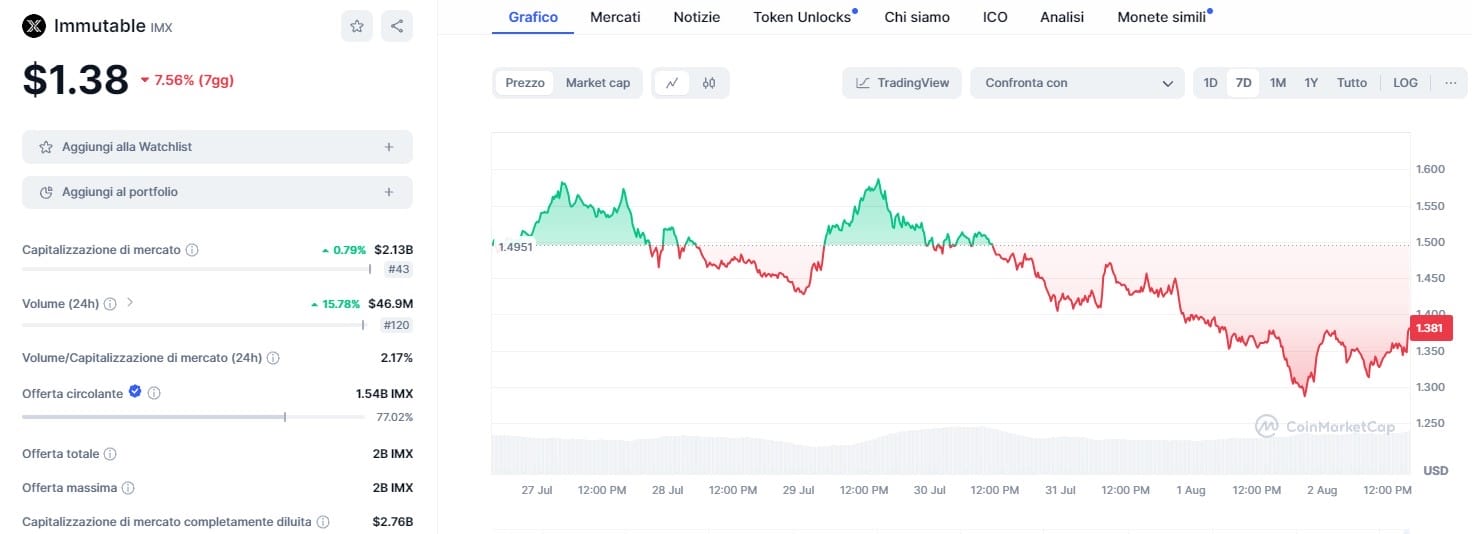Select Market cap chart mode
The image size is (1472, 534).
point(598,83)
